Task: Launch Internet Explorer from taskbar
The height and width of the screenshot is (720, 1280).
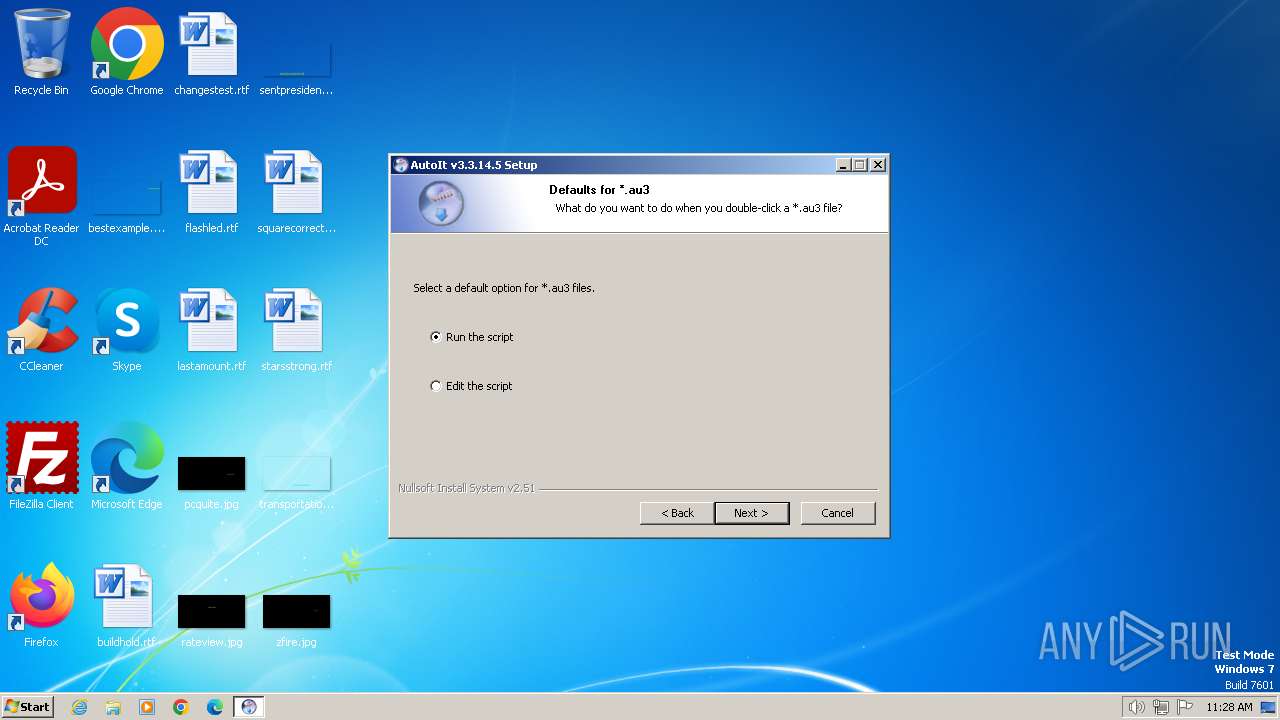Action: [x=79, y=707]
